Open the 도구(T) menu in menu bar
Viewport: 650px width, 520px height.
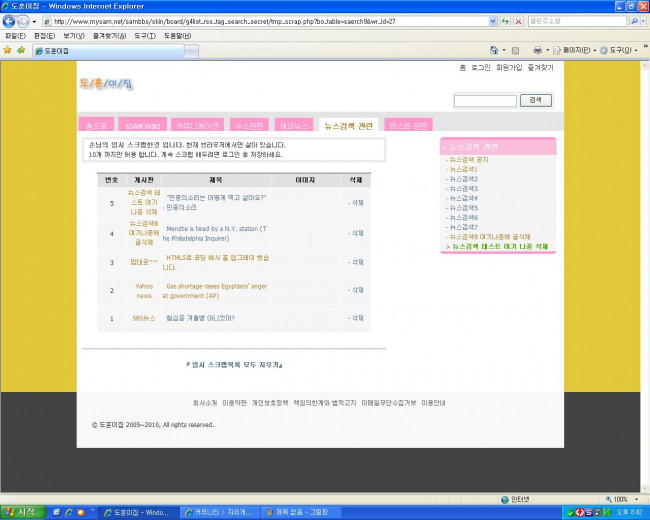(145, 36)
